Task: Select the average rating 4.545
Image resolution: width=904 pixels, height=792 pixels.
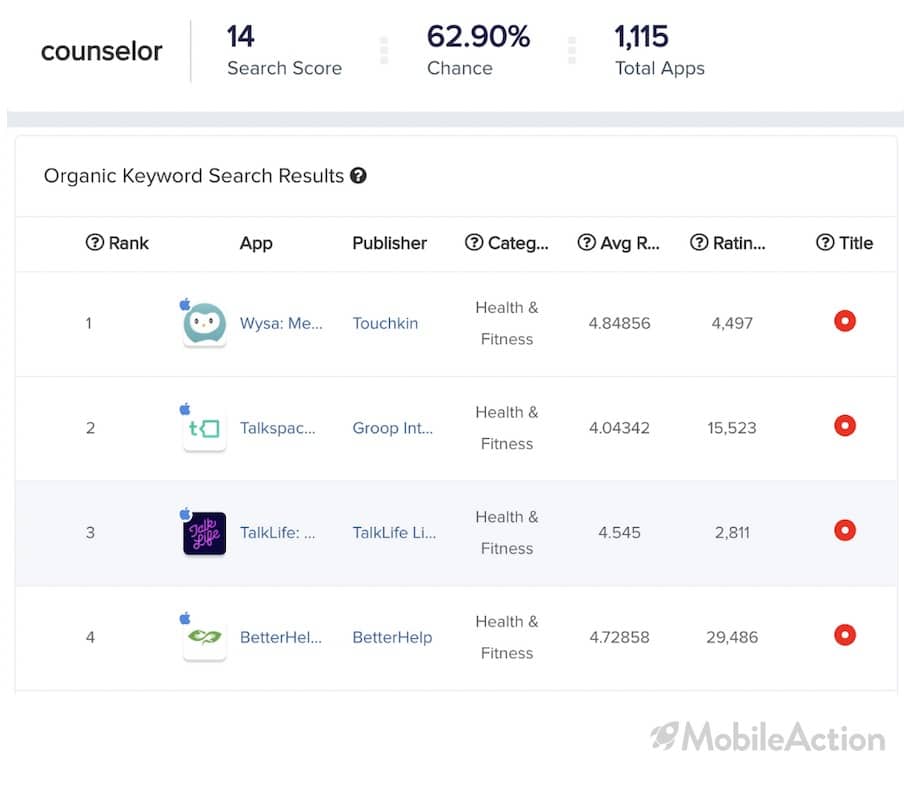Action: 619,533
